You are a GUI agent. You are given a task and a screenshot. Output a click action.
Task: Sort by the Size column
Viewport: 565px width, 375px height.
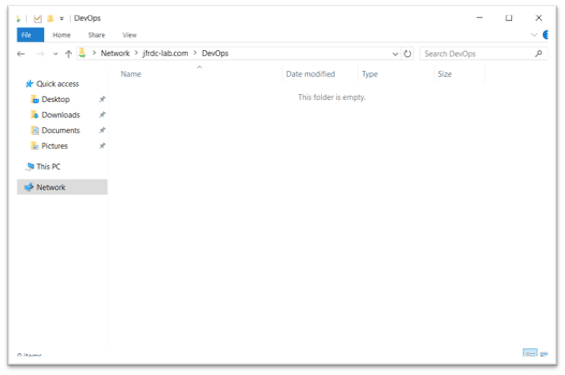[445, 74]
